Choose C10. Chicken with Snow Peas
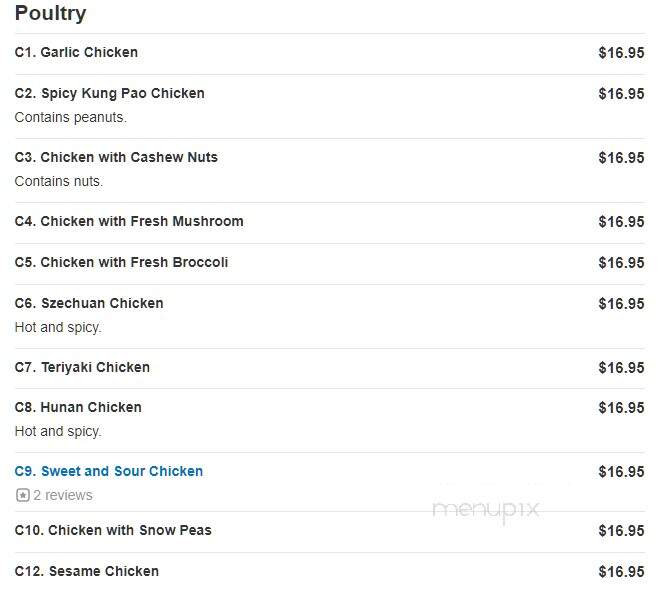This screenshot has height=592, width=665. 113,530
